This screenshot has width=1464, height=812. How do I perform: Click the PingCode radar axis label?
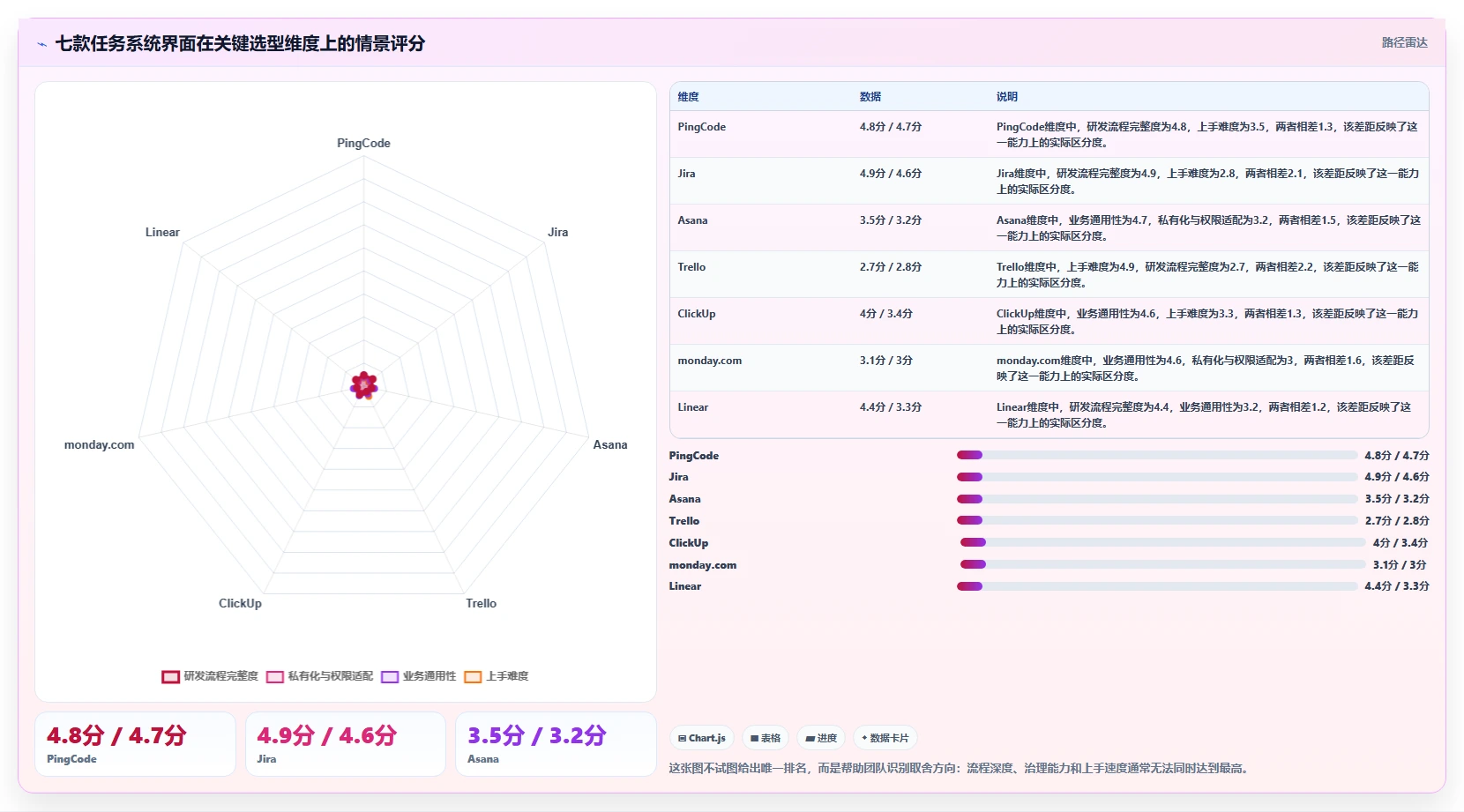pyautogui.click(x=363, y=143)
